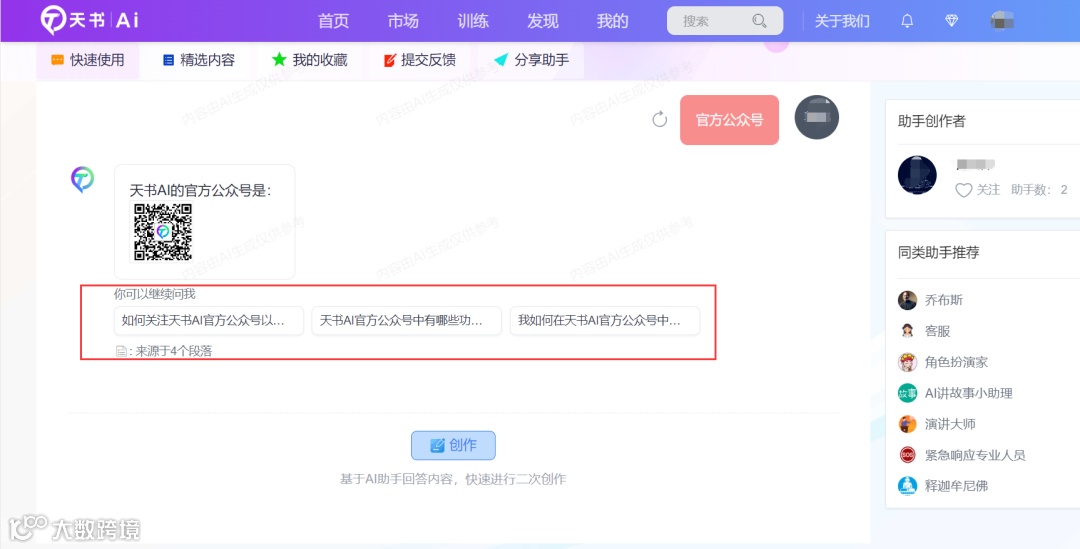Click the document source icon
1080x549 pixels.
[x=121, y=351]
